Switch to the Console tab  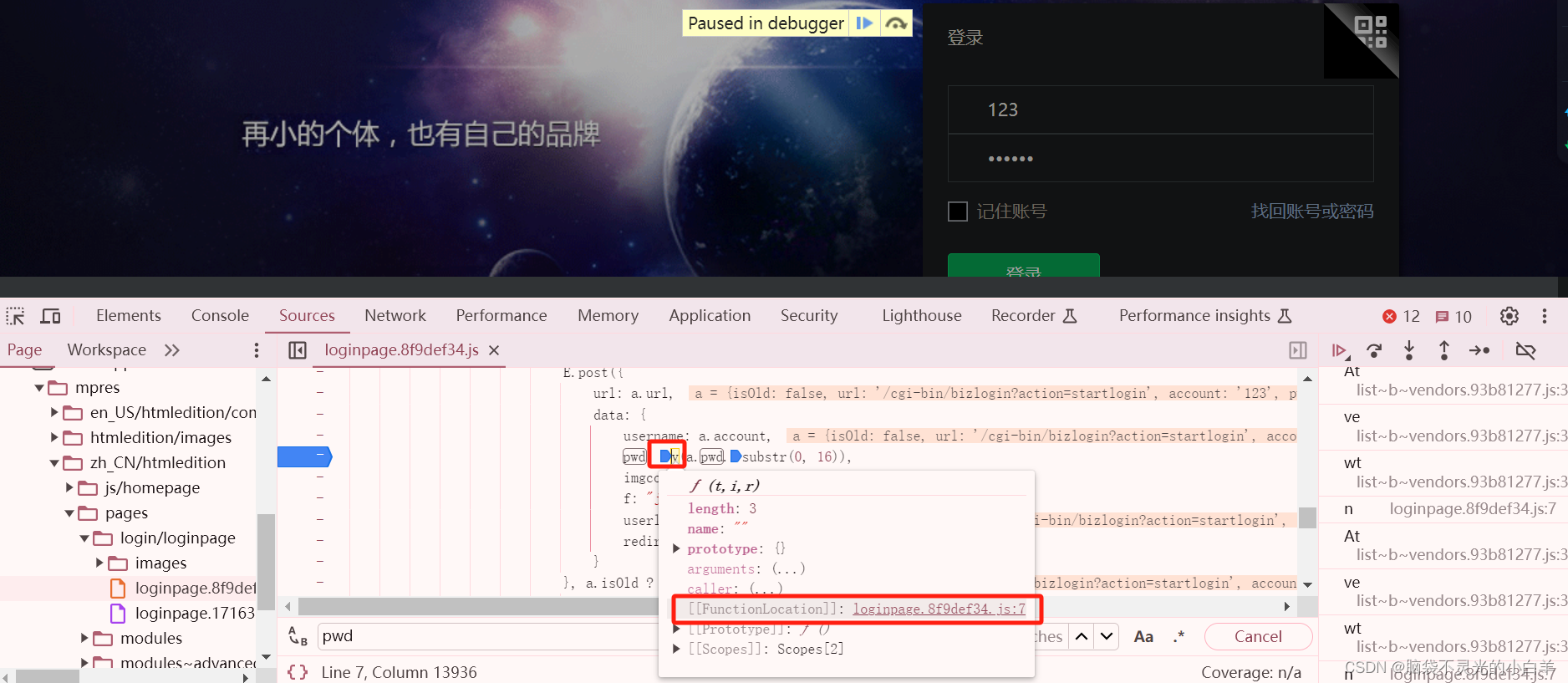click(x=220, y=316)
